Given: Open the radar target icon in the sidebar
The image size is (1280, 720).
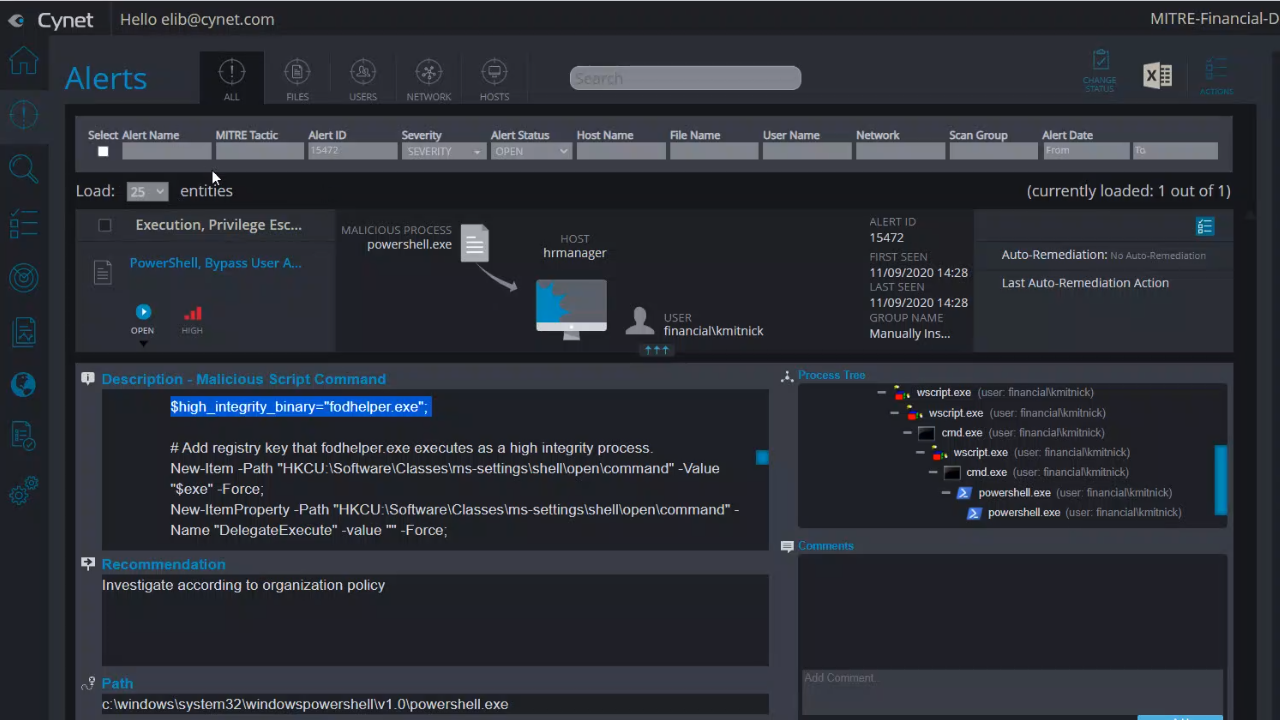Looking at the screenshot, I should [23, 277].
